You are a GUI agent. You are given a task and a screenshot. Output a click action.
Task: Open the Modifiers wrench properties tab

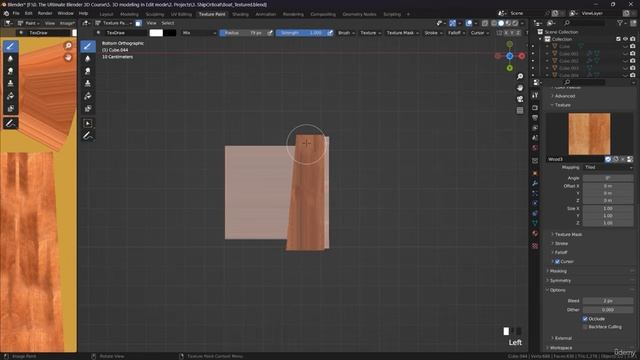[535, 184]
